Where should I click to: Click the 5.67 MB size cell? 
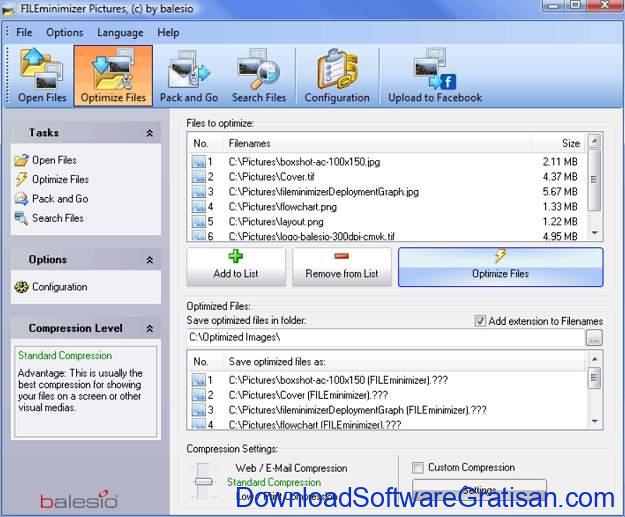[560, 192]
